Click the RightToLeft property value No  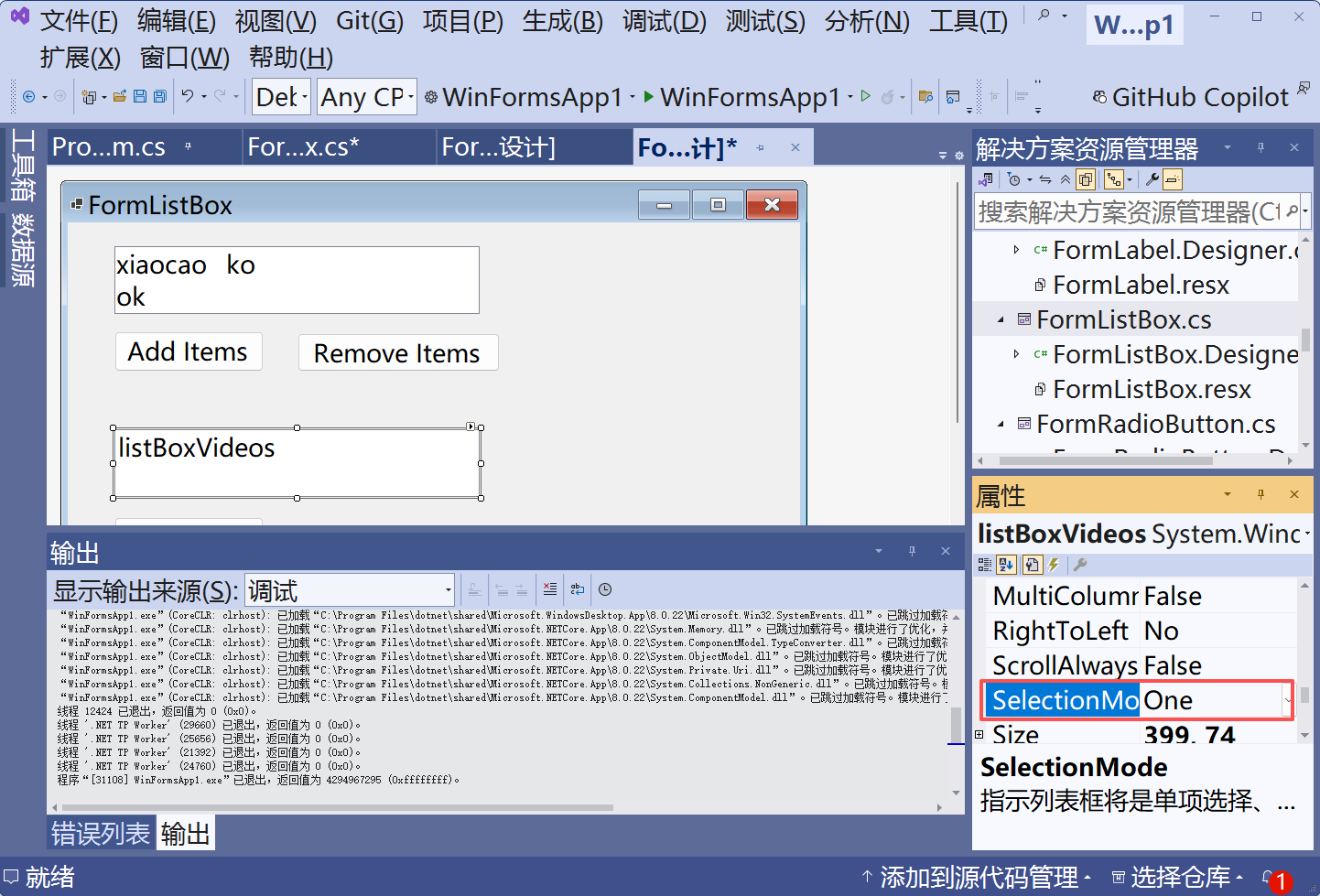1218,632
